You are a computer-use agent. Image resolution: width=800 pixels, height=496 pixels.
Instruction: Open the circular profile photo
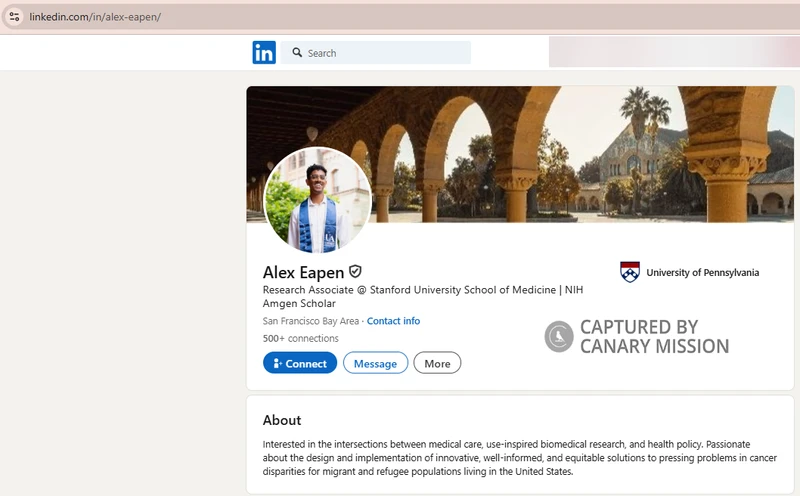pyautogui.click(x=317, y=201)
